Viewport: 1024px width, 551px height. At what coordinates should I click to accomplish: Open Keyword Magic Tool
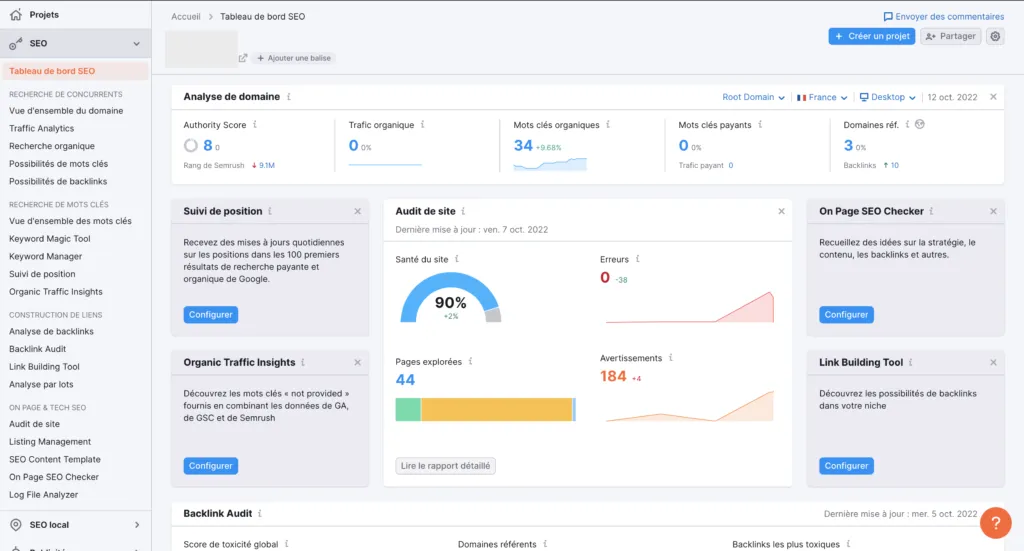point(50,239)
